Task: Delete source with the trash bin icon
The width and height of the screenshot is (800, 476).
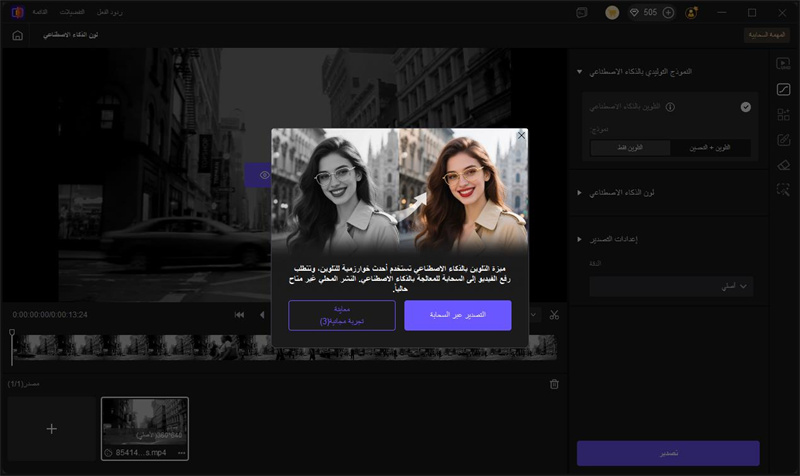Action: 554,383
